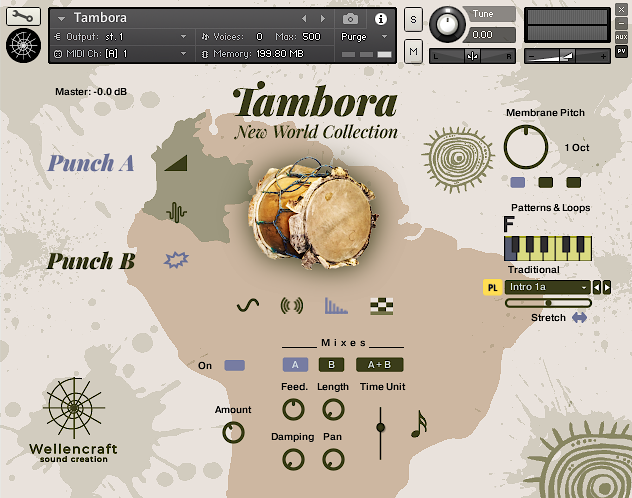The image size is (632, 498).
Task: Open the checkered sequencer pattern icon
Action: (x=381, y=306)
